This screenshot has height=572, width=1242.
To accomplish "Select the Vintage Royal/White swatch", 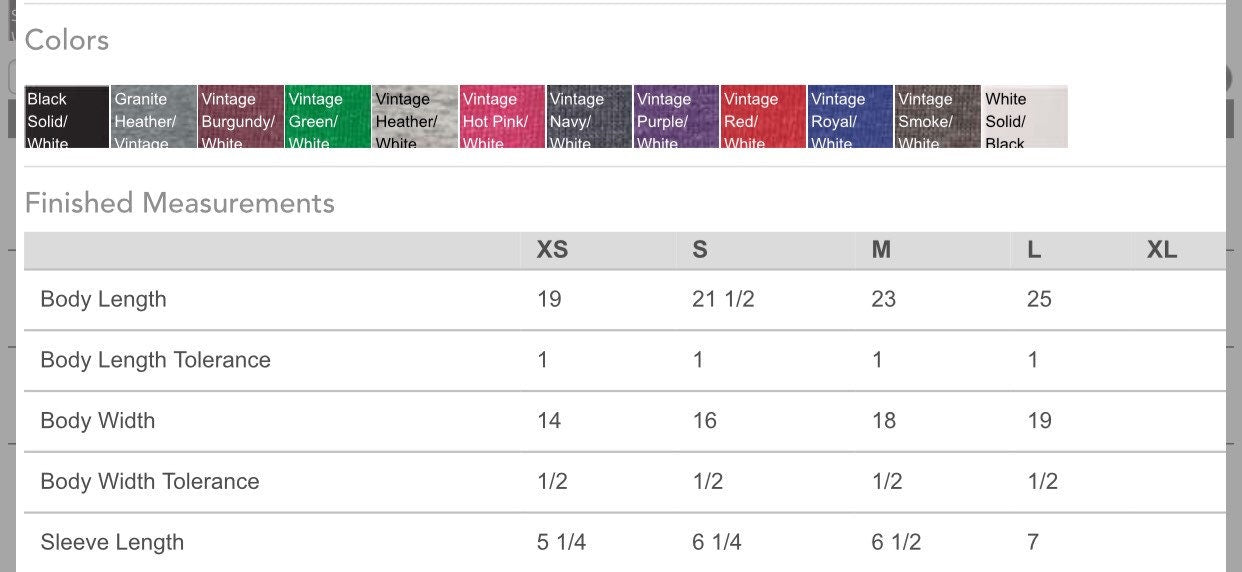I will [850, 116].
